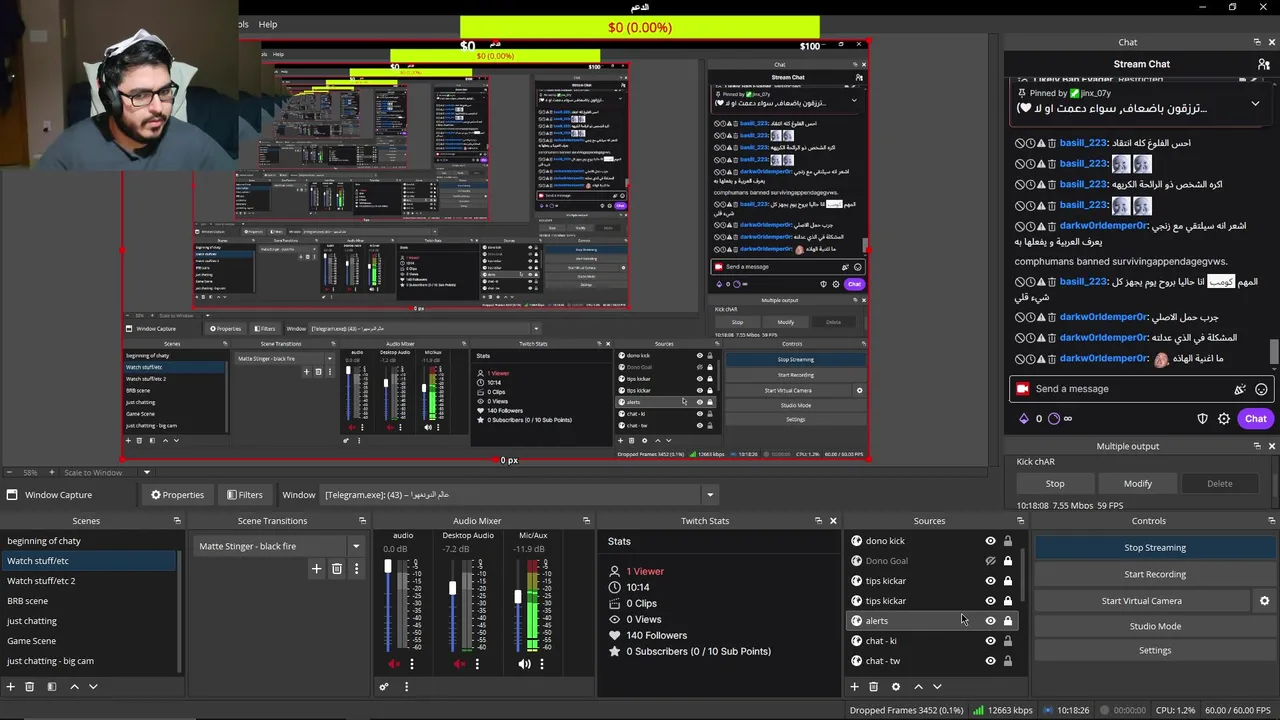Viewport: 1280px width, 720px height.
Task: Open Mic/Aux three-dot options menu
Action: 542,664
